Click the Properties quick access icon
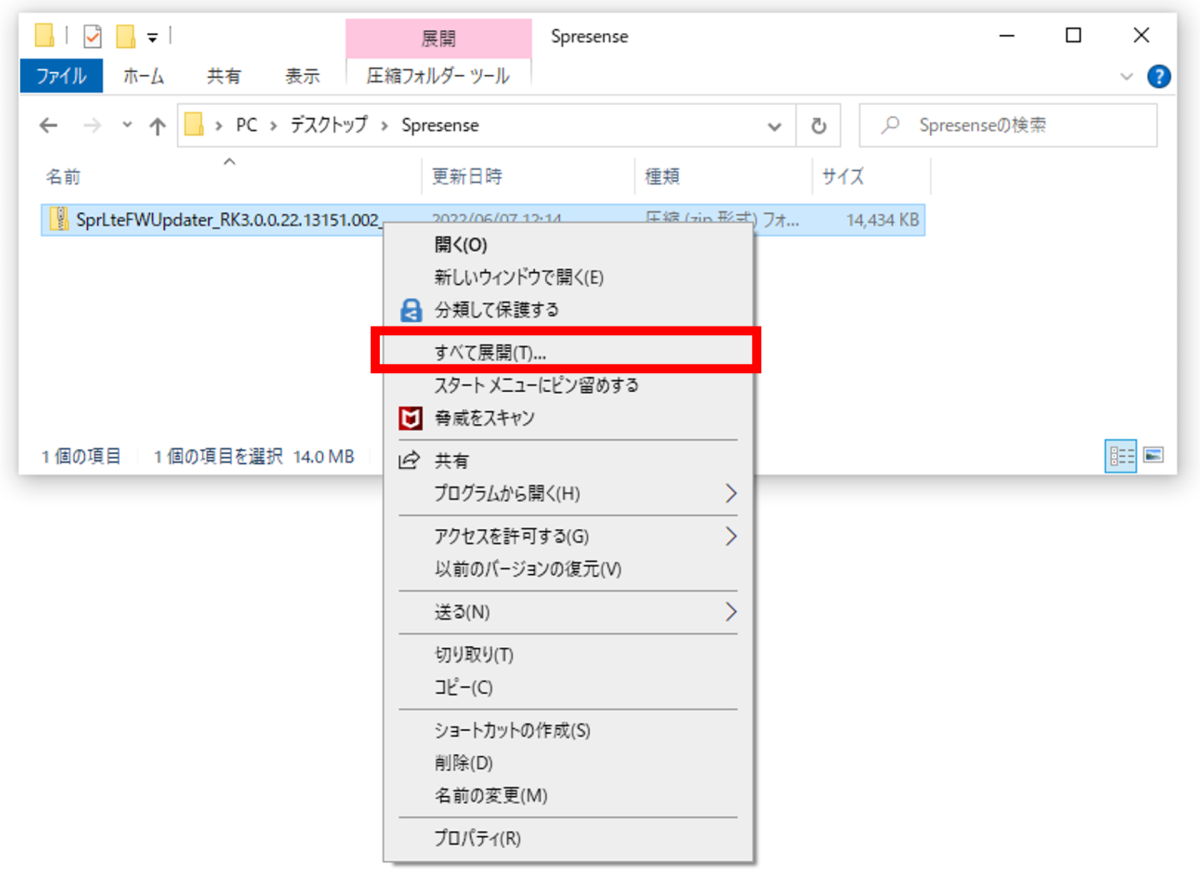Screen dimensions: 1200x881 93,37
